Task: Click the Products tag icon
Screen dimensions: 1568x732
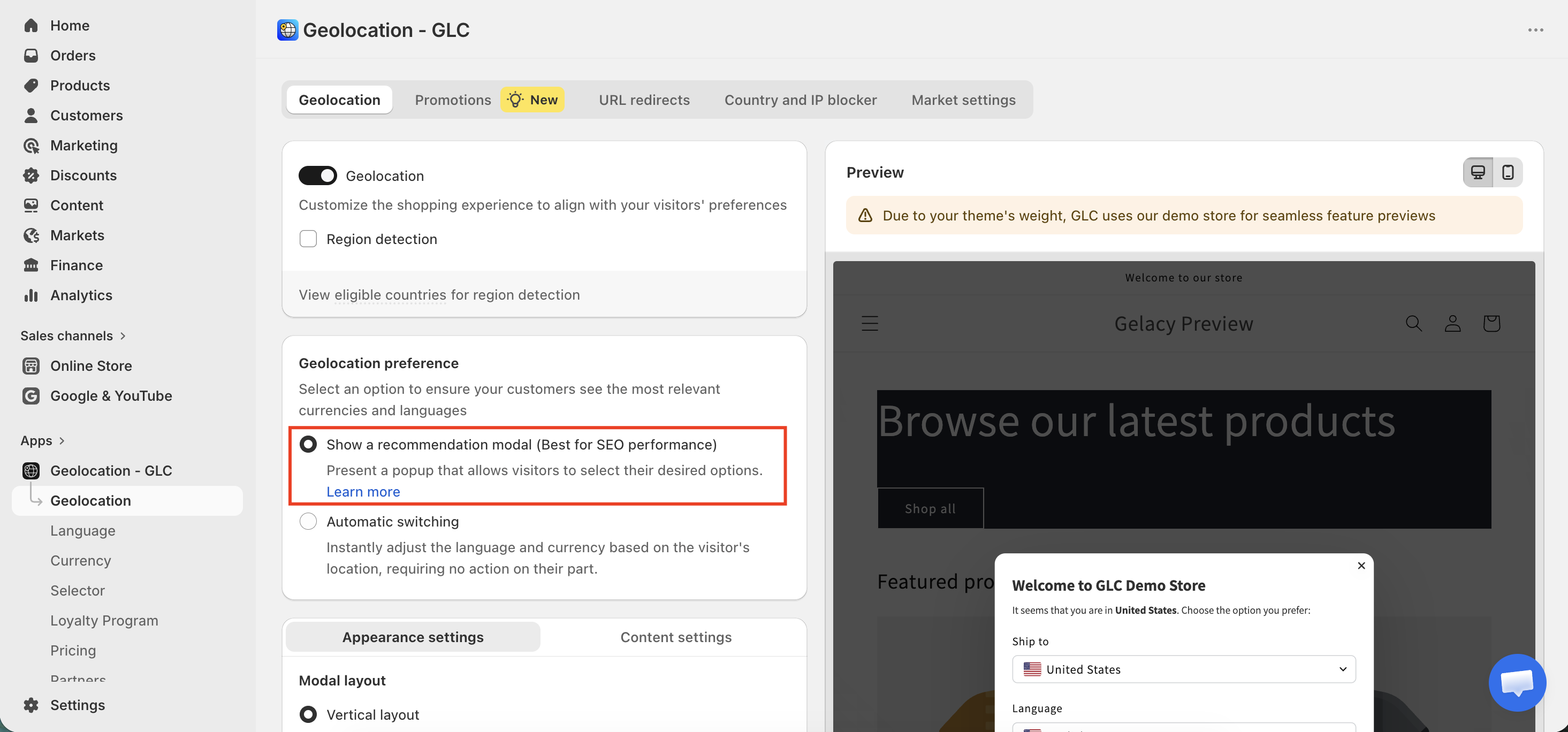Action: [x=31, y=85]
